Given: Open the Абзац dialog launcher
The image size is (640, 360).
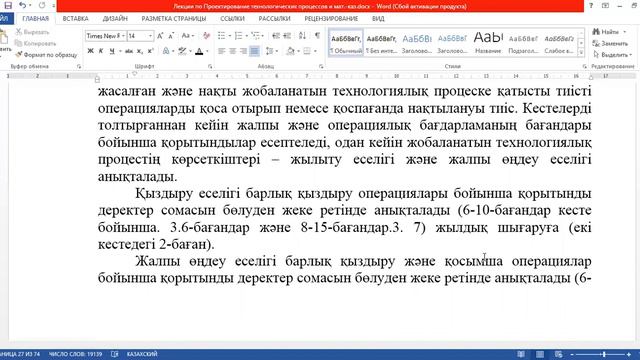Looking at the screenshot, I should [321, 66].
